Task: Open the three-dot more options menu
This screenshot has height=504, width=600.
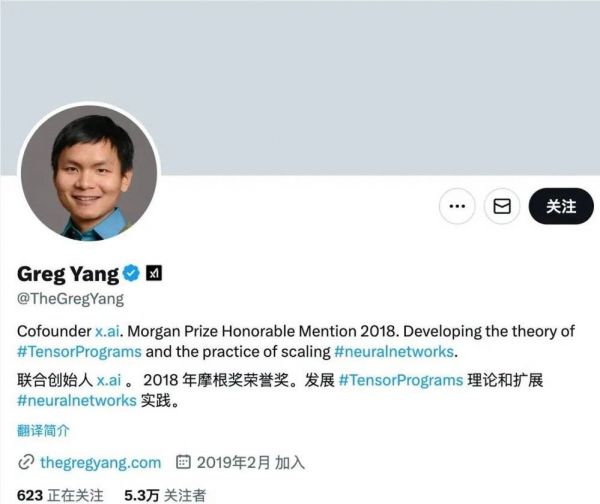Action: click(457, 206)
